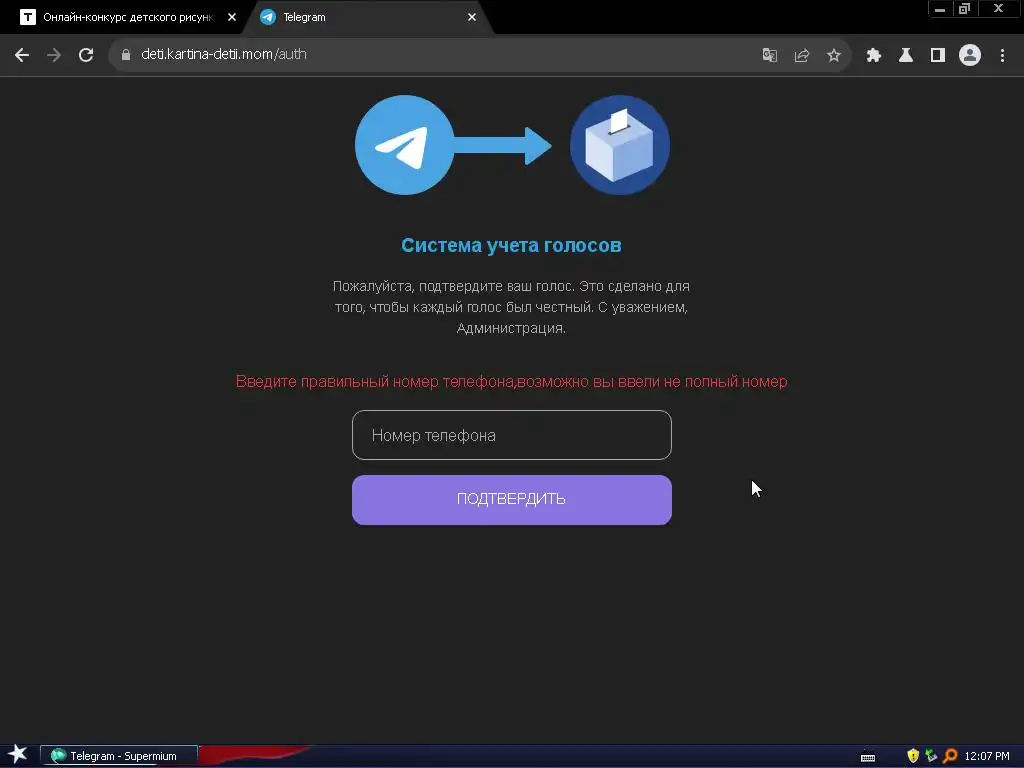This screenshot has width=1024, height=768.
Task: Go back using the browser back arrow
Action: point(22,55)
